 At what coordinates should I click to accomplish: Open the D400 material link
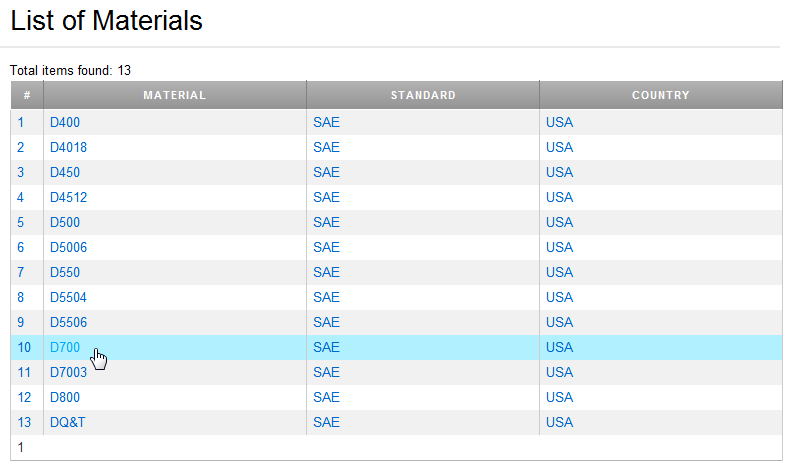[65, 122]
